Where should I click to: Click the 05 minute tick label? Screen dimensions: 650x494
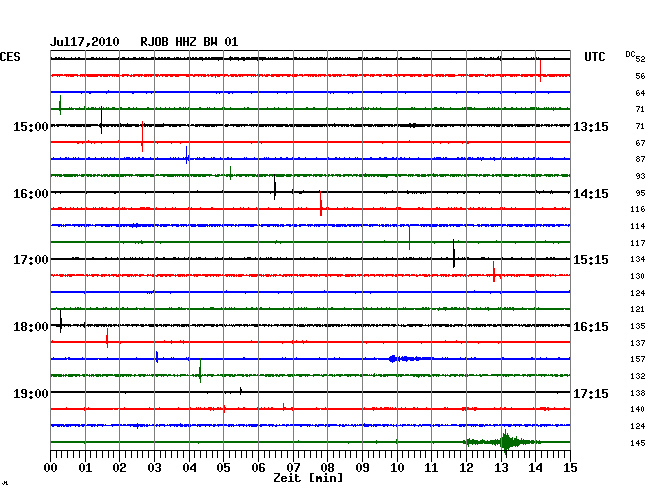223,467
